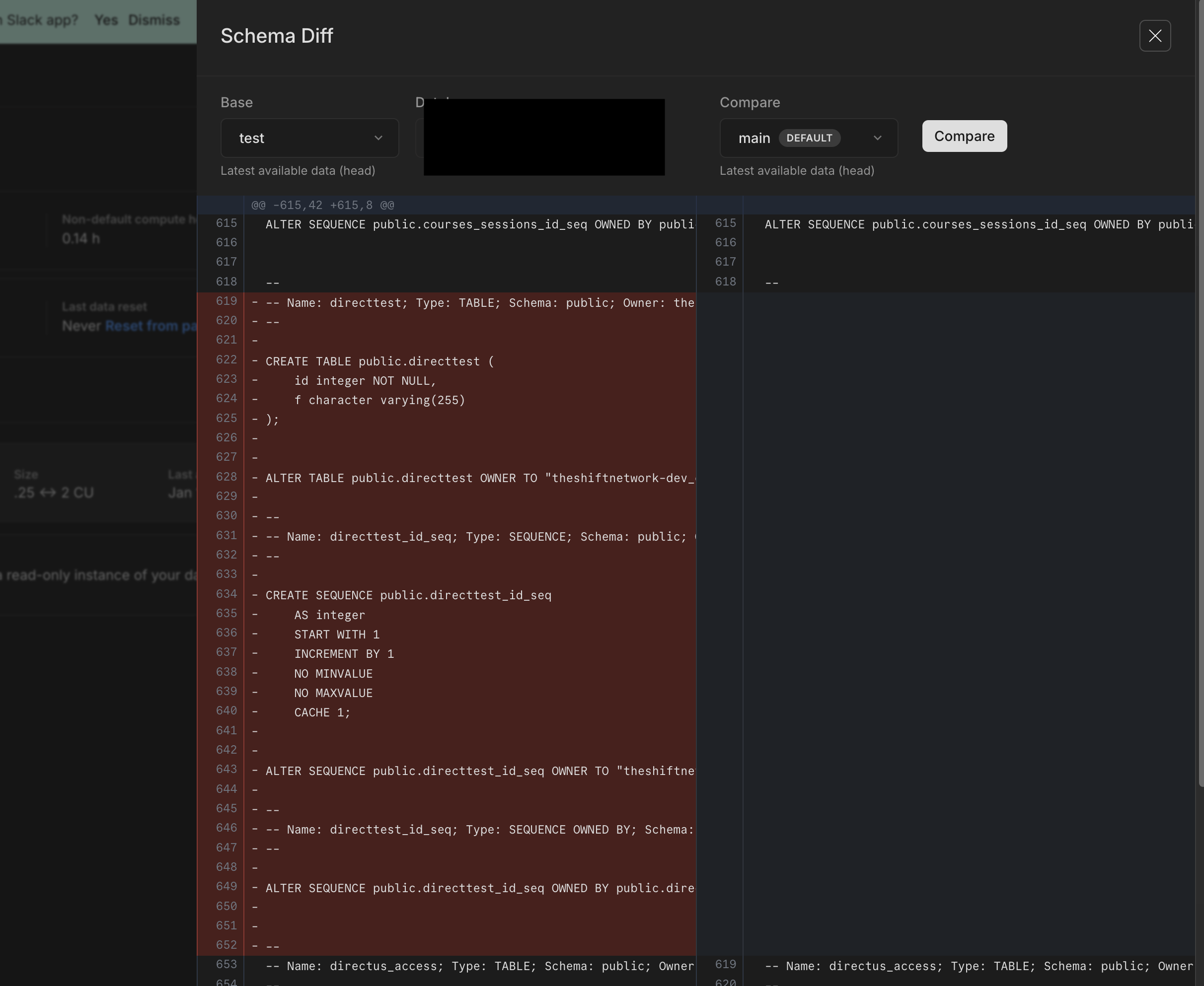Click line number 615 in the right pane

point(725,224)
